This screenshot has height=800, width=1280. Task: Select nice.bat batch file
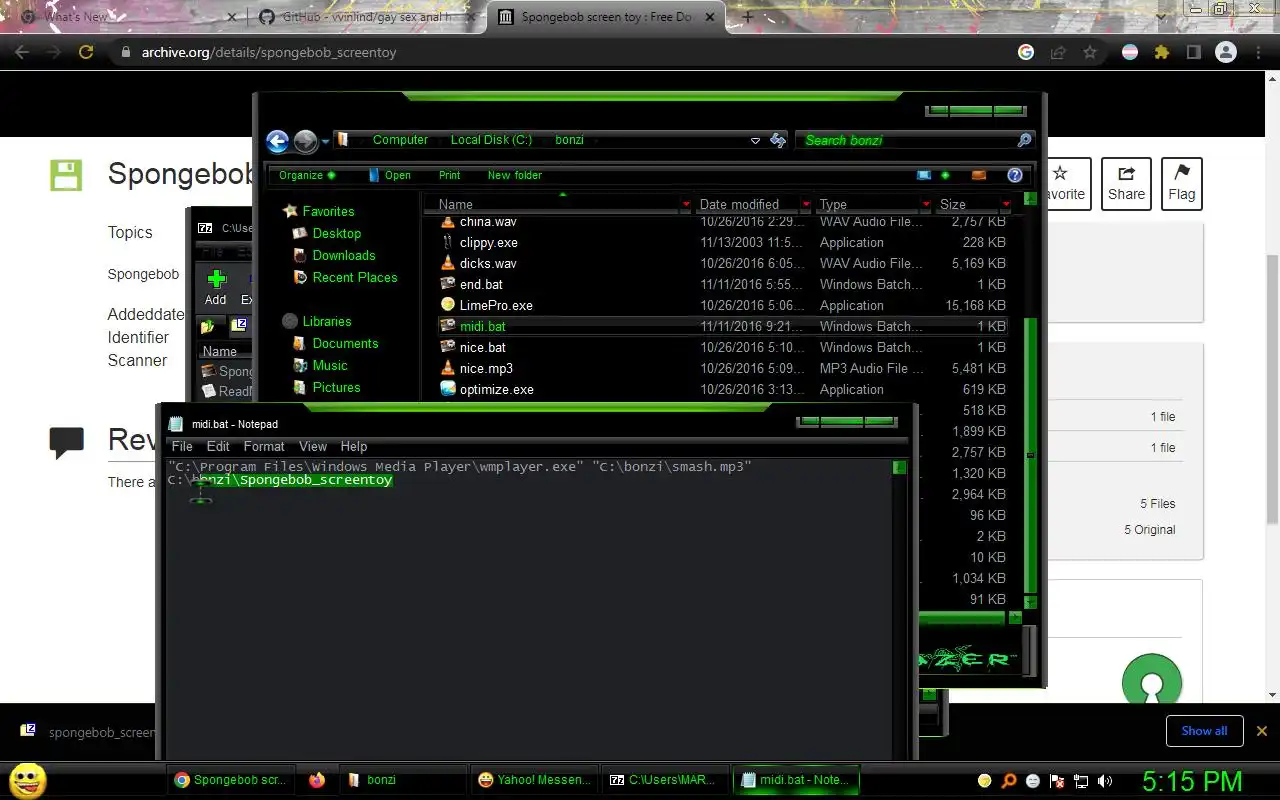tap(482, 347)
